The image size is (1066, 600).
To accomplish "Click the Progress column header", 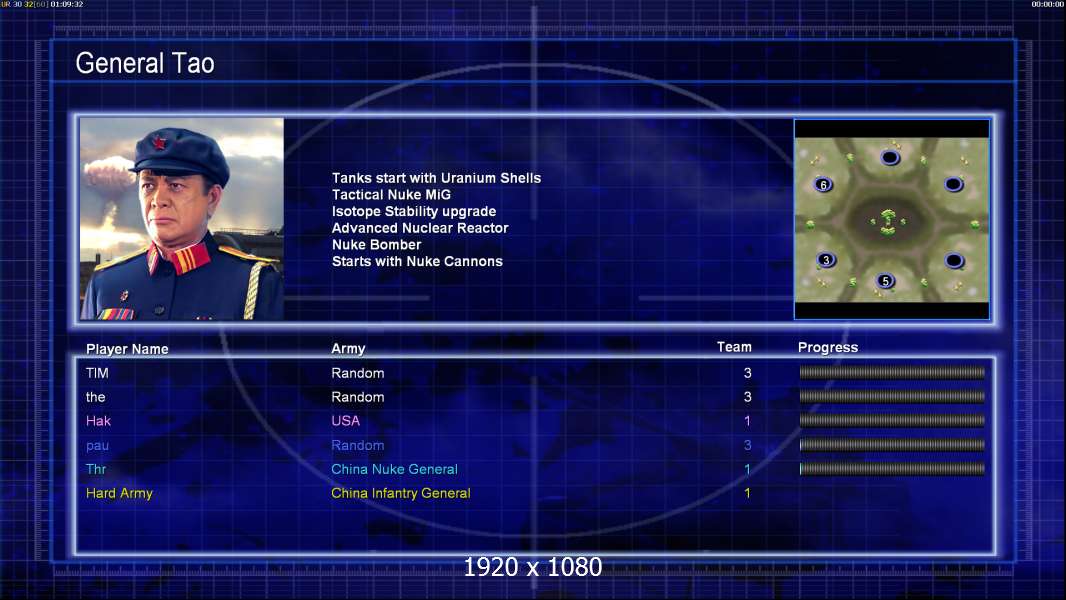I will 828,348.
